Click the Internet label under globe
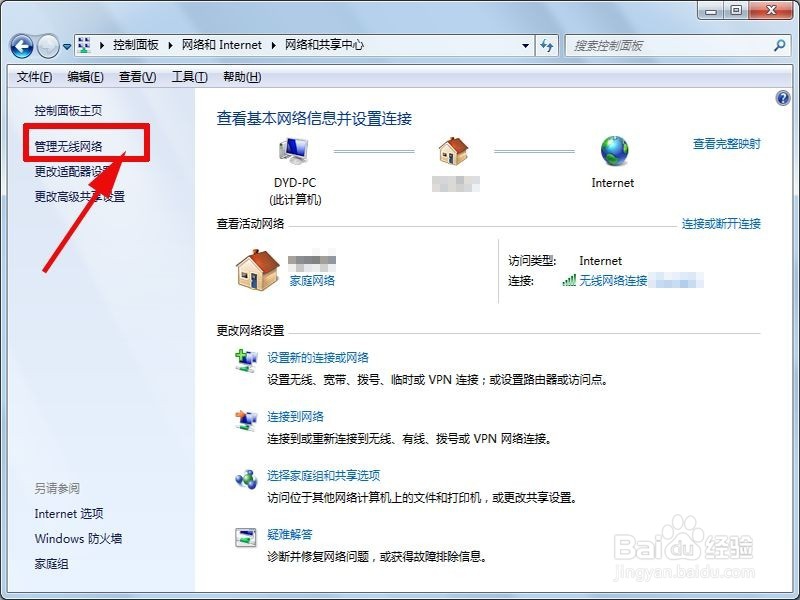This screenshot has width=800, height=600. [612, 183]
